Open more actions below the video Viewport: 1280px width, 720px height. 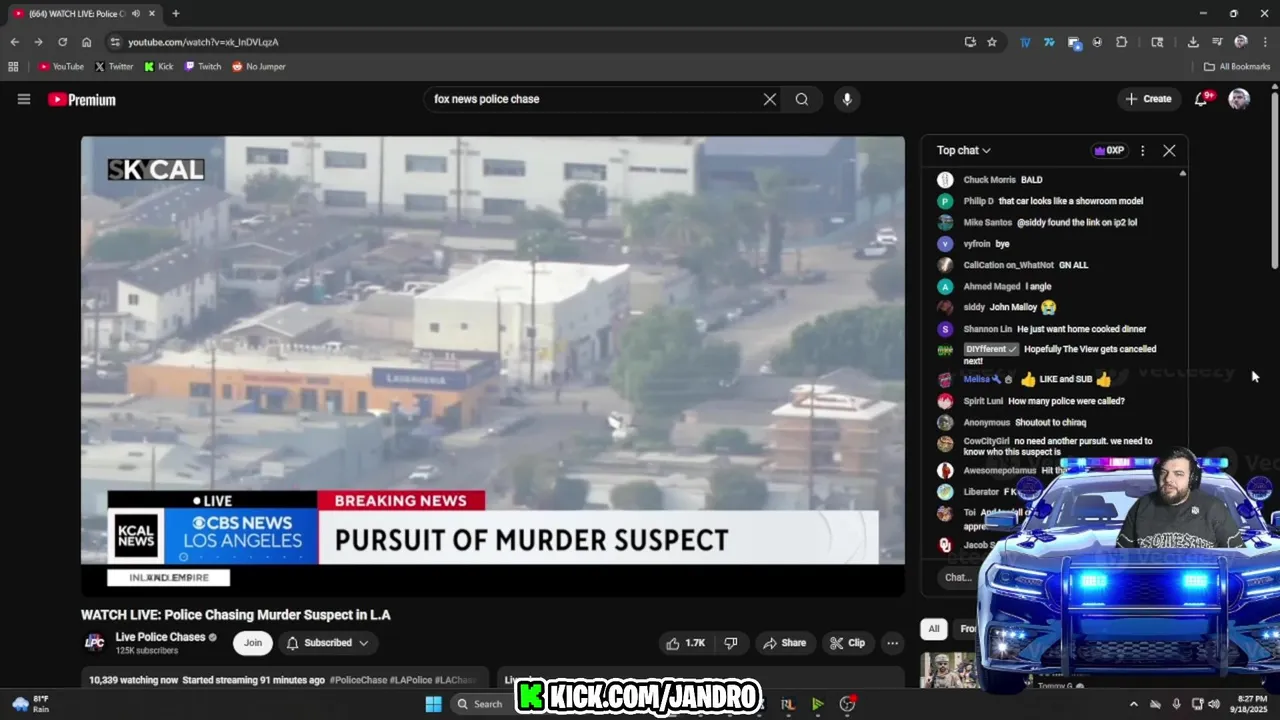pyautogui.click(x=893, y=643)
